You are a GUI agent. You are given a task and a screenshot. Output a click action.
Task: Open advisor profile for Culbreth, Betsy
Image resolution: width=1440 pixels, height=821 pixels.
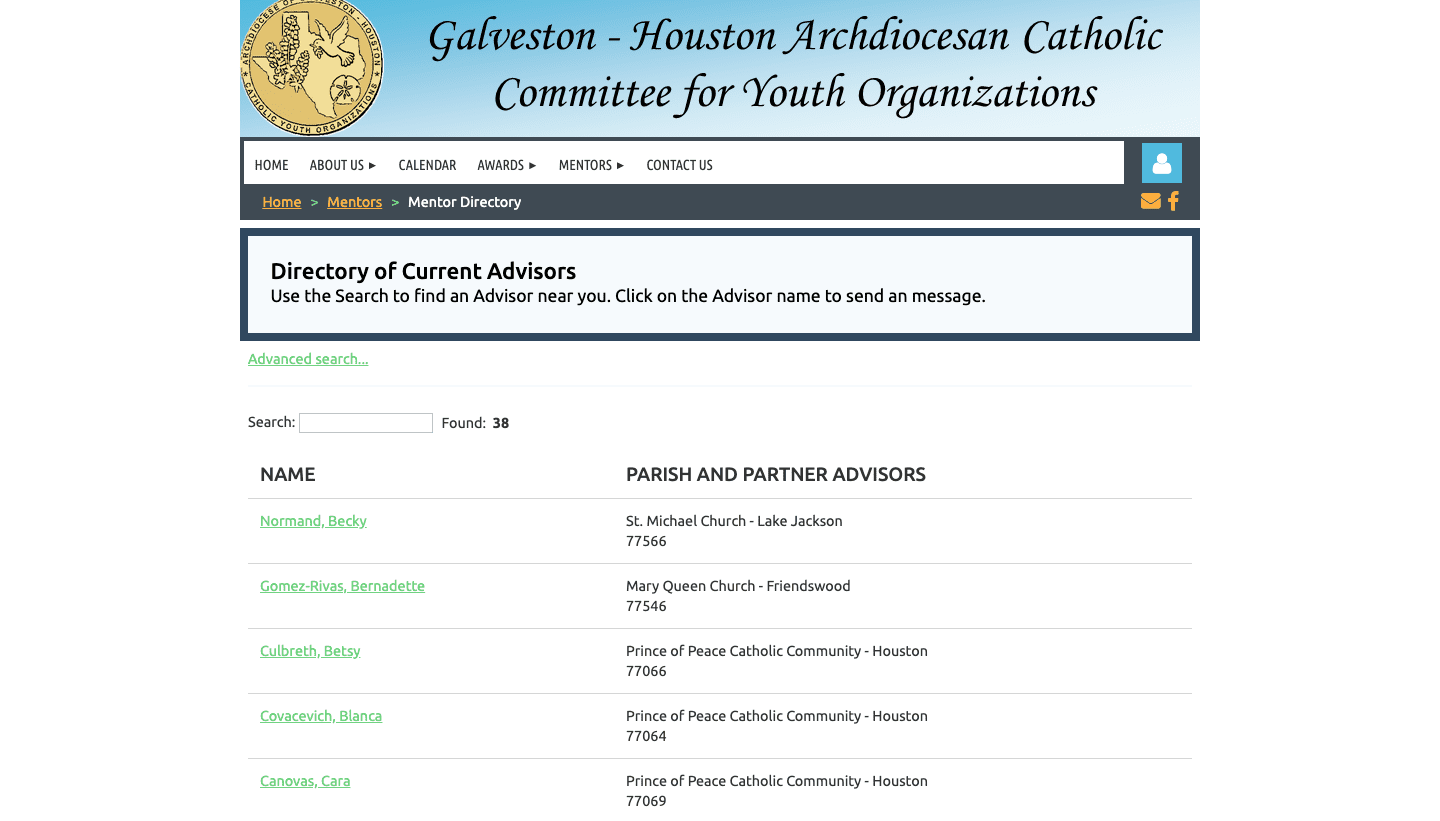click(310, 650)
